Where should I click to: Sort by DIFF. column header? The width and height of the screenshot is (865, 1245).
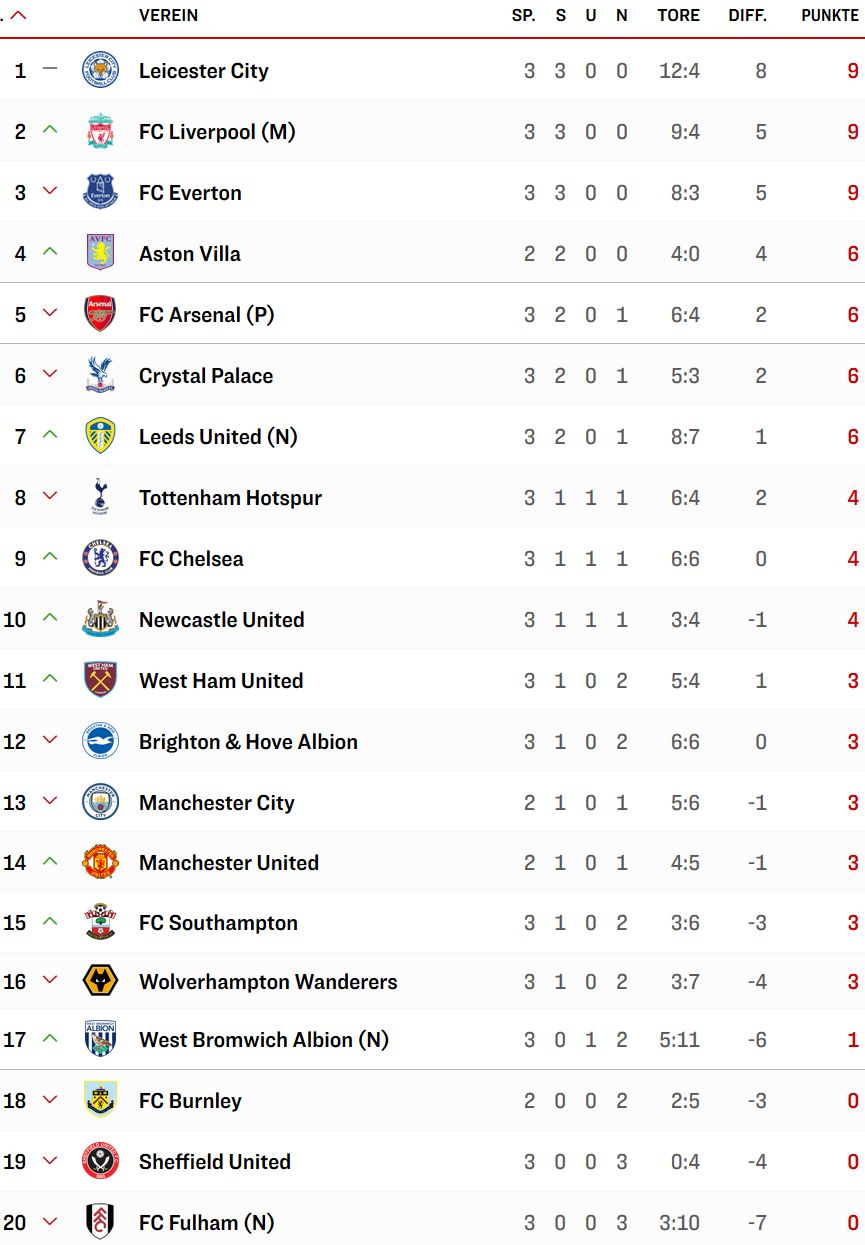click(x=749, y=15)
